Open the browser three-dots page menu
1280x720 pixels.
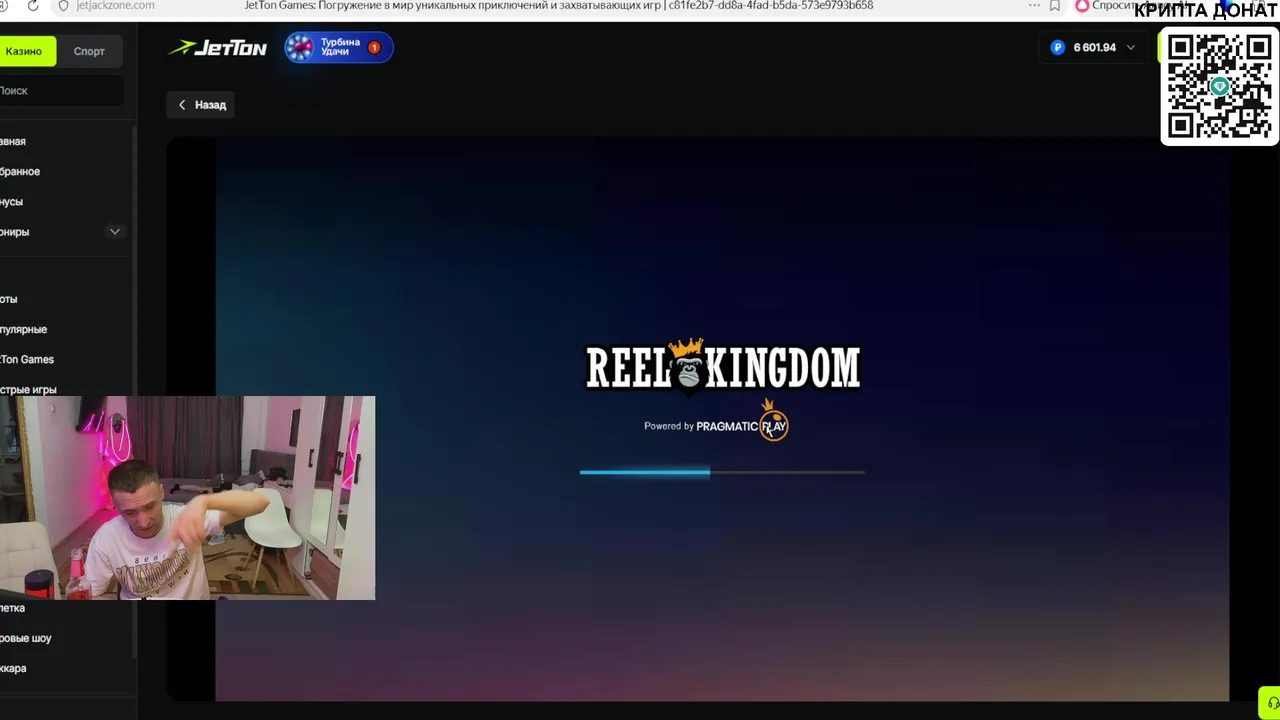tap(1033, 5)
